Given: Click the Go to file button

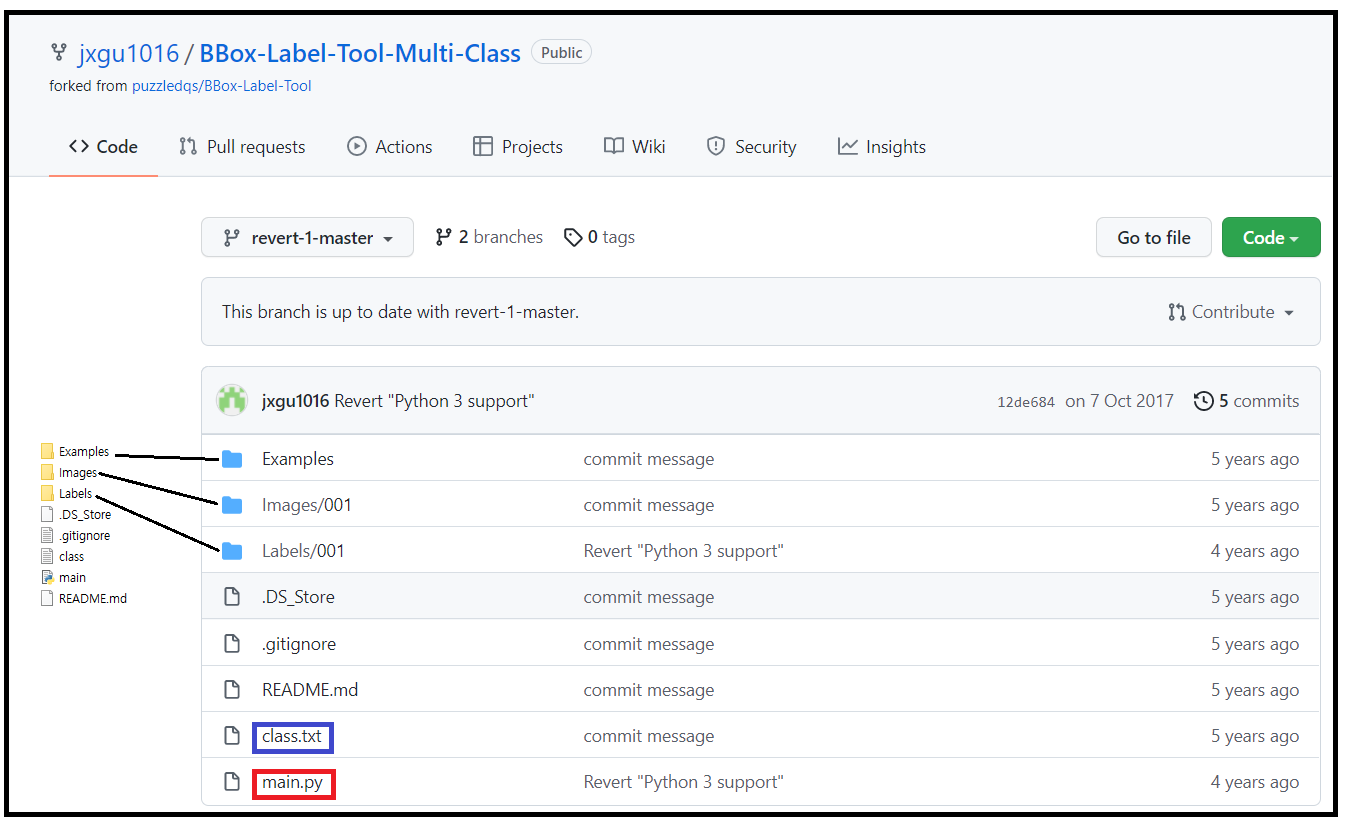Looking at the screenshot, I should [x=1154, y=237].
